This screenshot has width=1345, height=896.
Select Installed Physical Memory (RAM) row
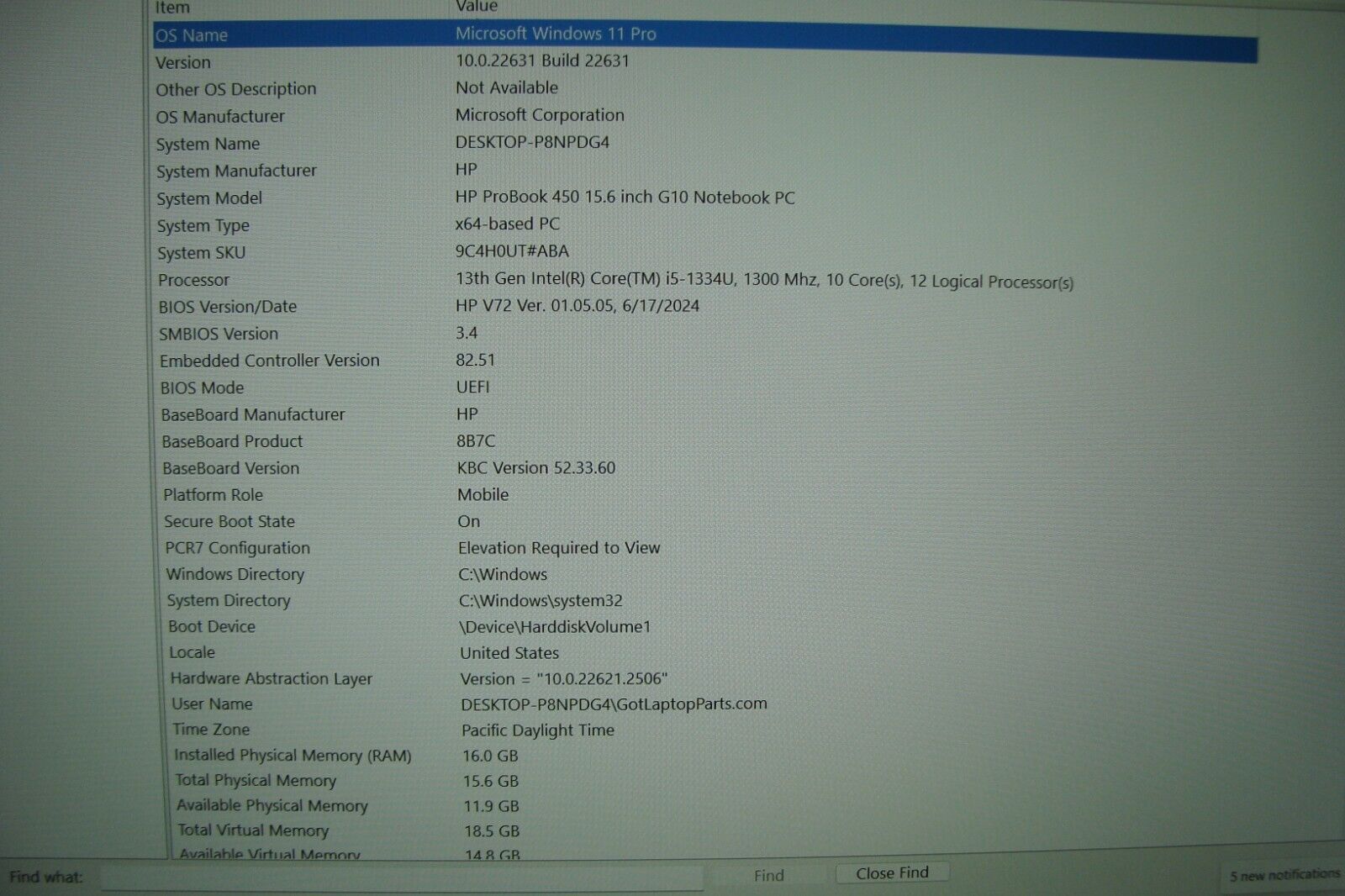click(293, 756)
